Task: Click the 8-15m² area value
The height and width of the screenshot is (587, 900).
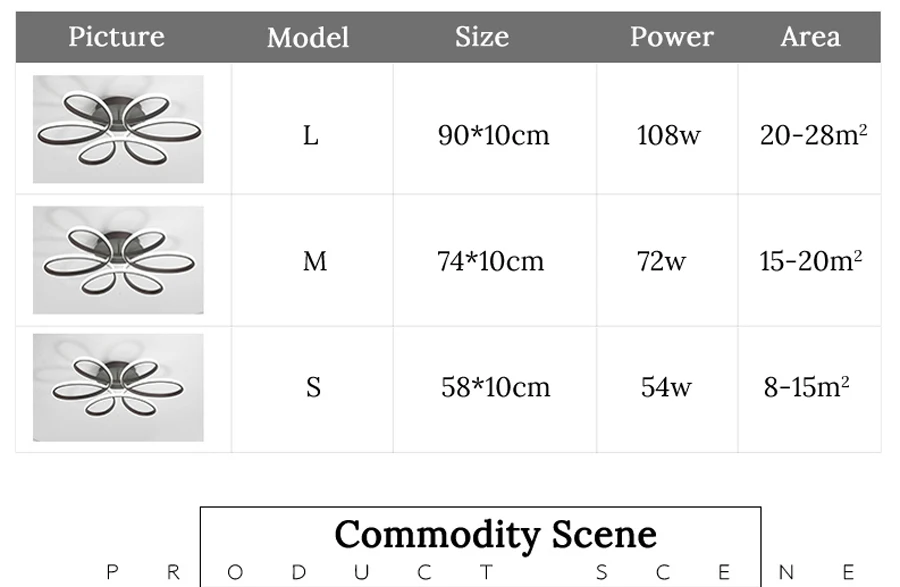Action: pyautogui.click(x=806, y=387)
